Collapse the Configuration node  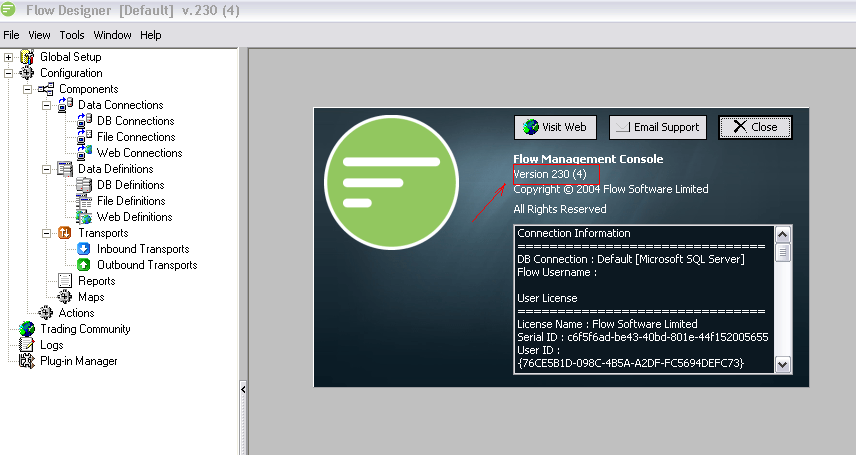tap(8, 73)
